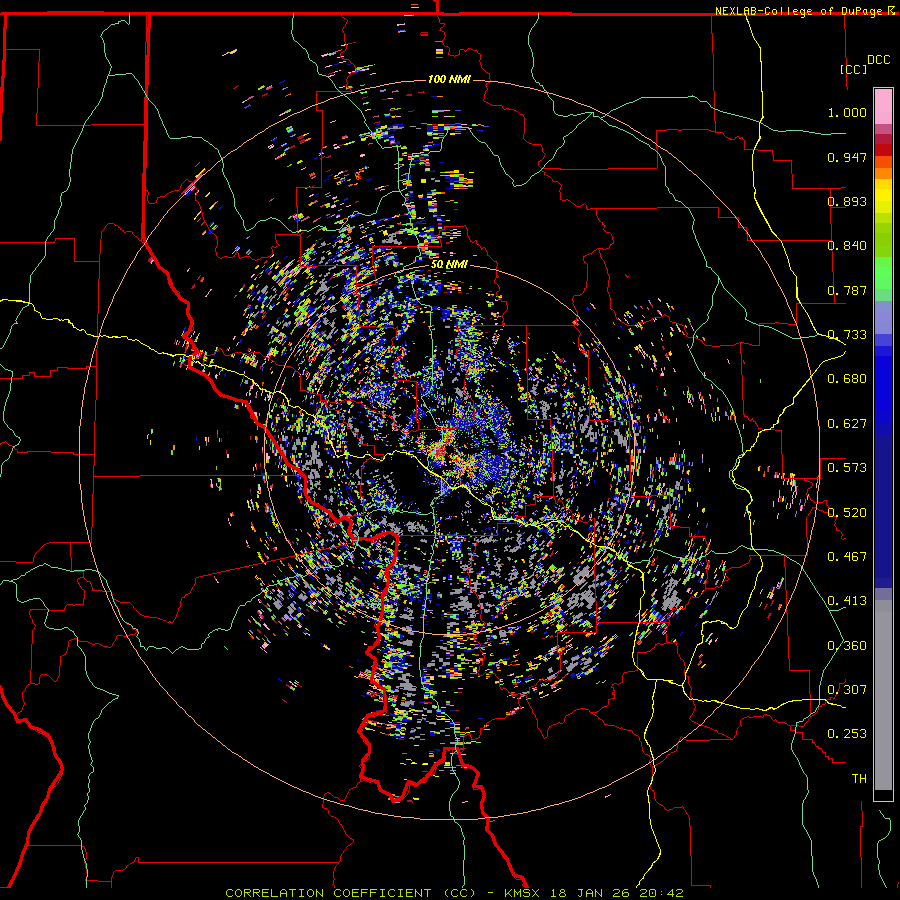Viewport: 900px width, 900px height.
Task: Click the DCC product label
Action: (878, 60)
